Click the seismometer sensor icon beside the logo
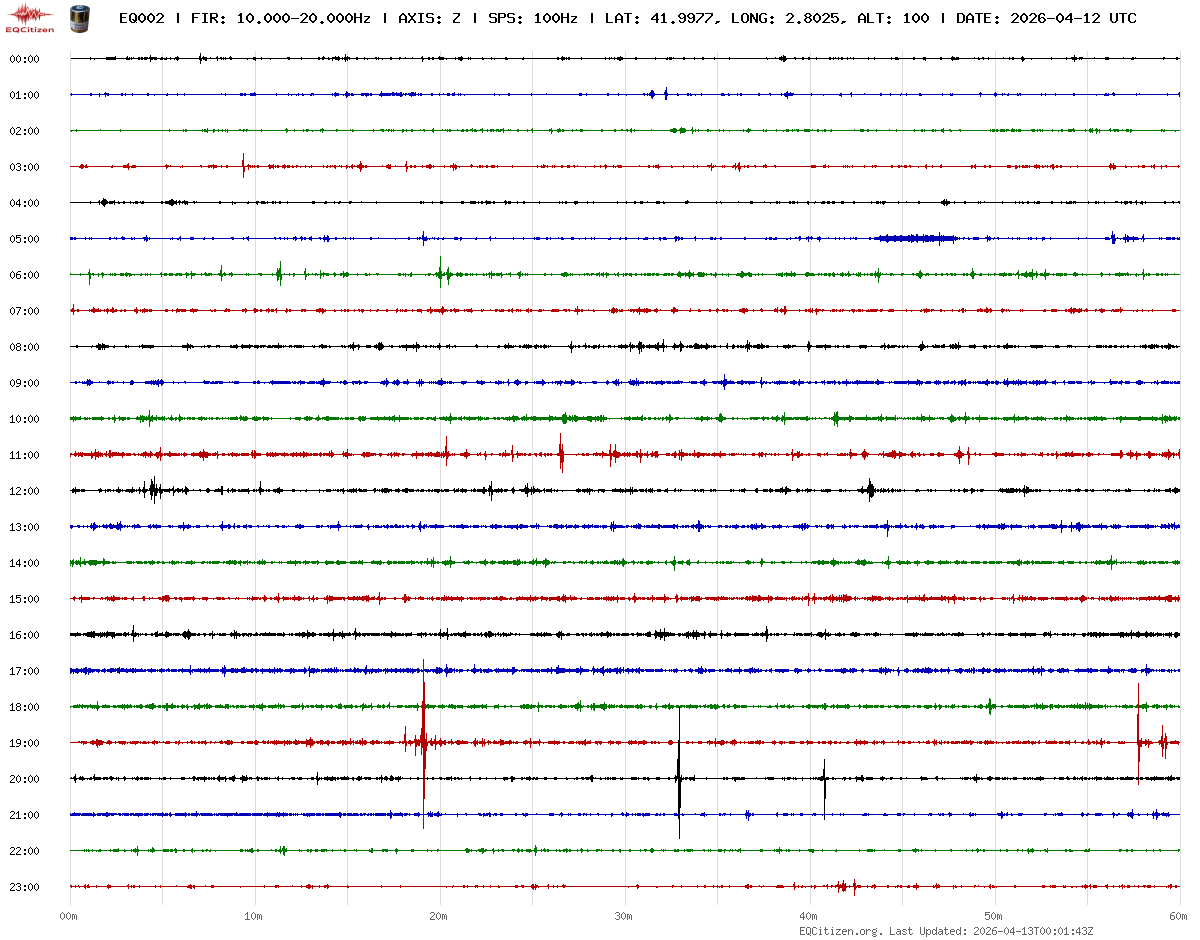Viewport: 1200px width, 940px height. (78, 17)
